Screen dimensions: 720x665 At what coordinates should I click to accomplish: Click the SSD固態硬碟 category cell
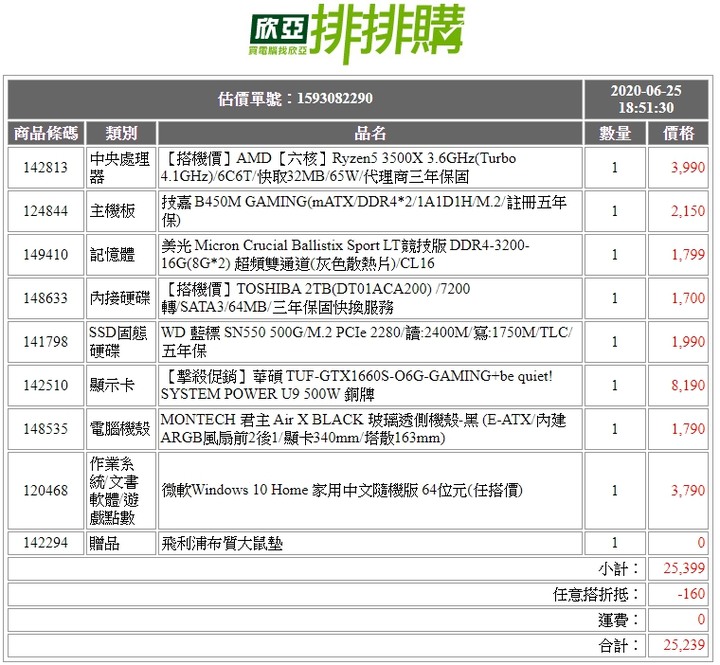pos(121,342)
